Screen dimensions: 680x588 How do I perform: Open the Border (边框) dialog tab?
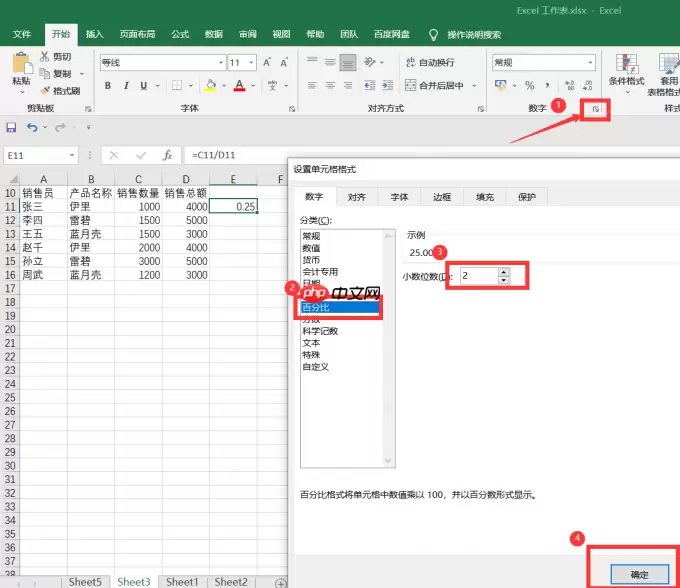pyautogui.click(x=442, y=197)
